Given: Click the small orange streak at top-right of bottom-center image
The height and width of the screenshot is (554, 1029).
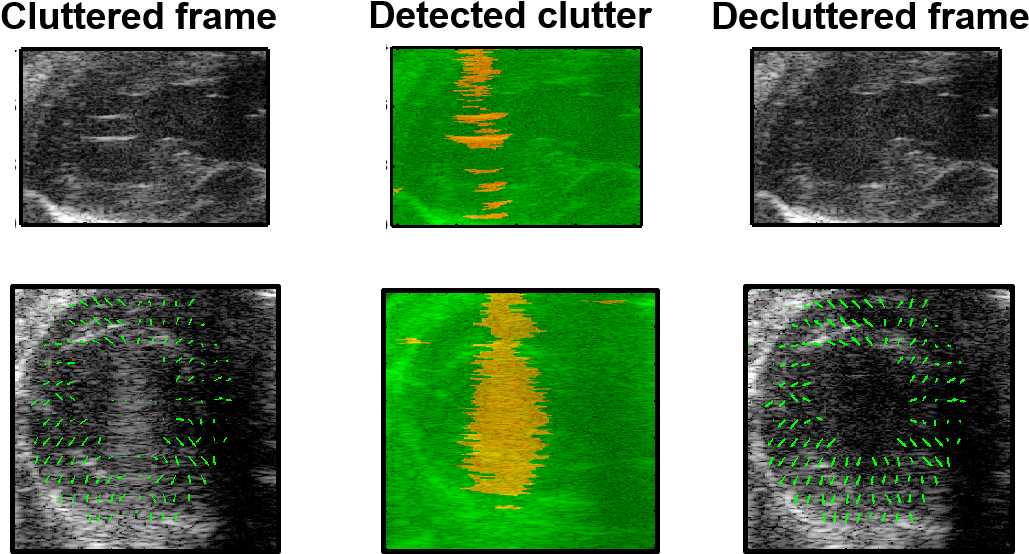Looking at the screenshot, I should point(612,300).
